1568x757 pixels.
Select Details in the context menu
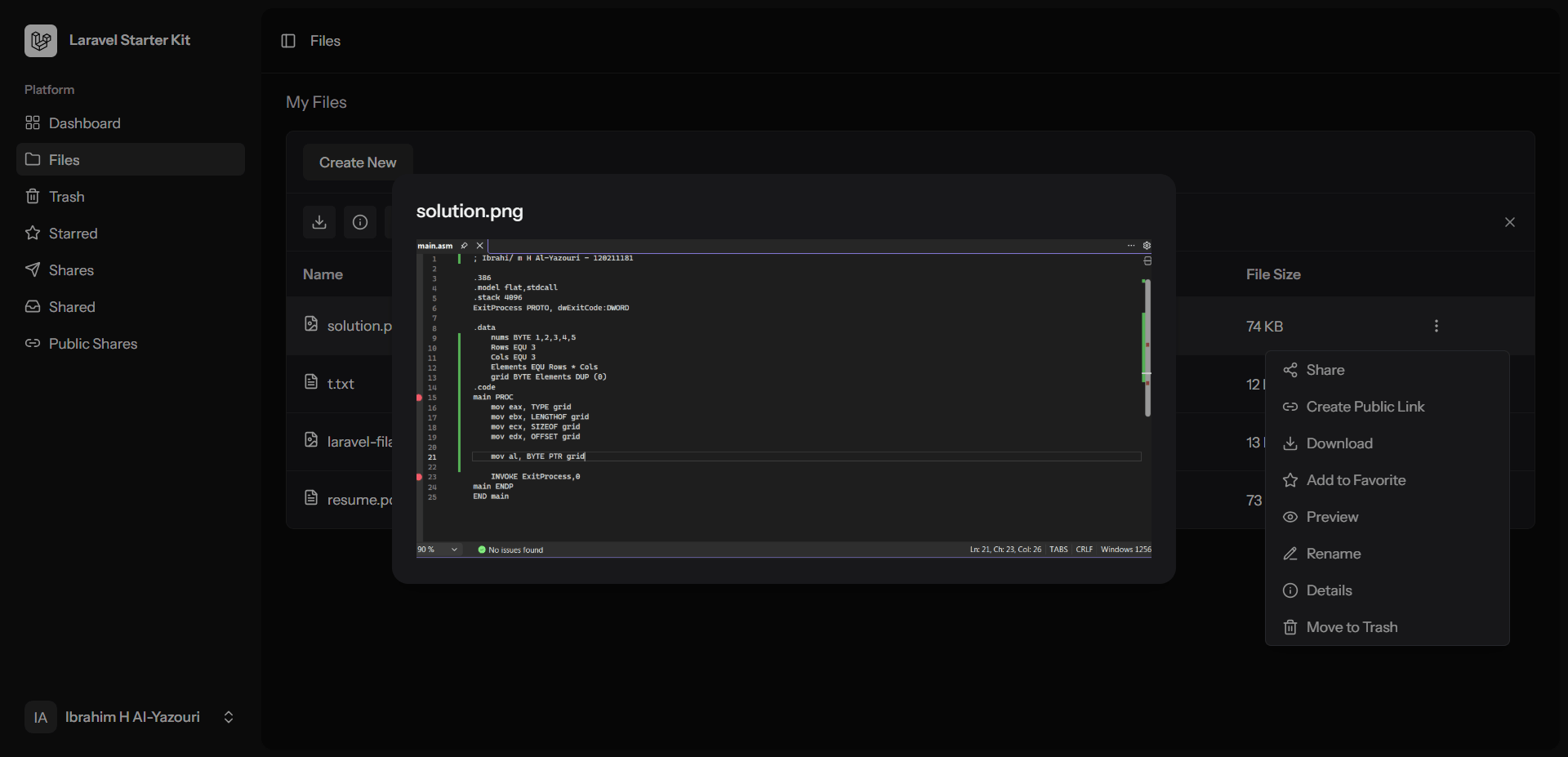click(1388, 590)
